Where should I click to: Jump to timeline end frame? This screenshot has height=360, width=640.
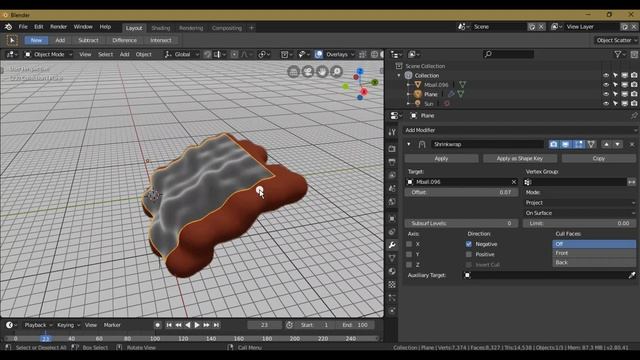tap(216, 325)
